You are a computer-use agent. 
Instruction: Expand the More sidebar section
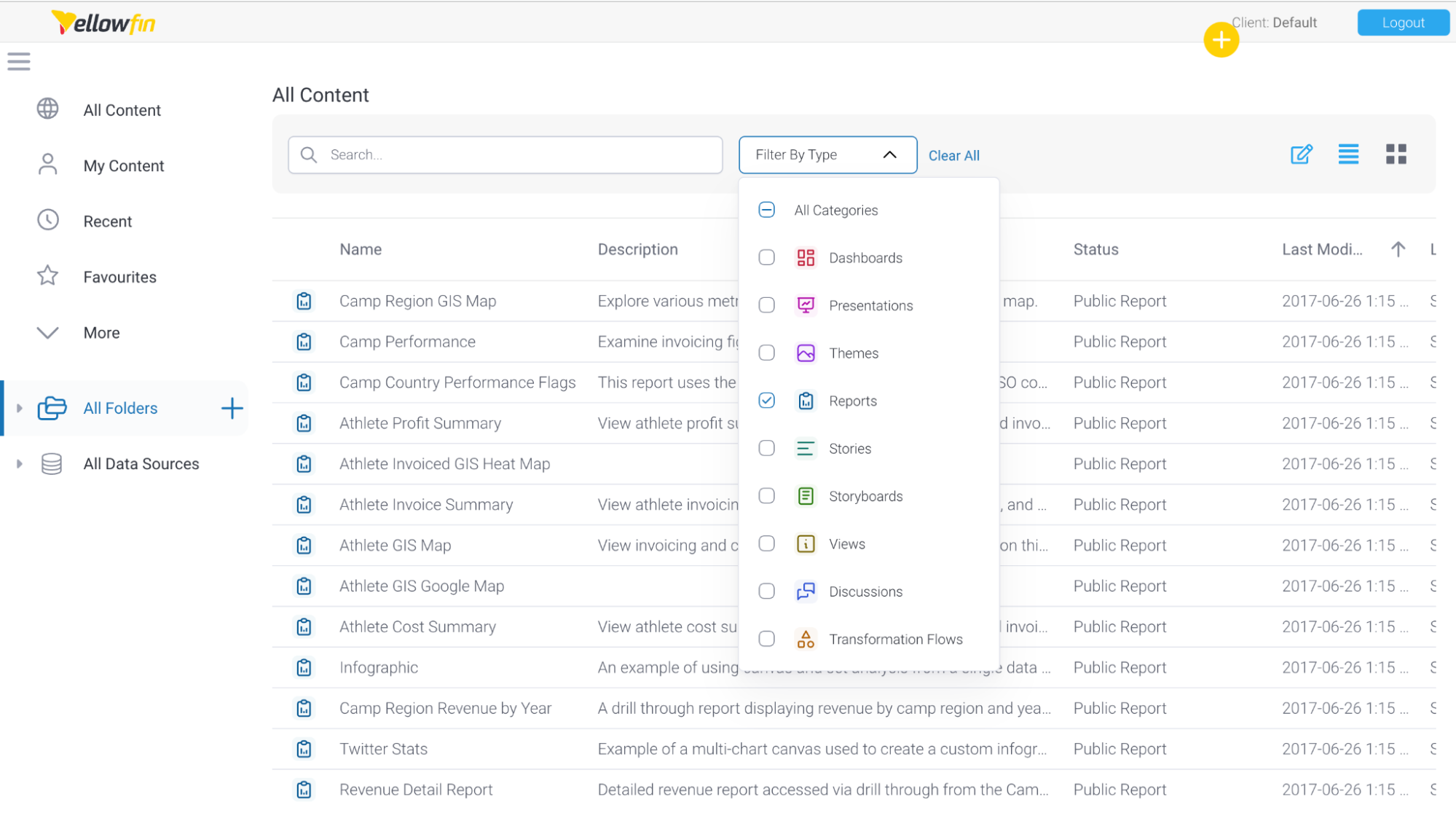(x=47, y=332)
